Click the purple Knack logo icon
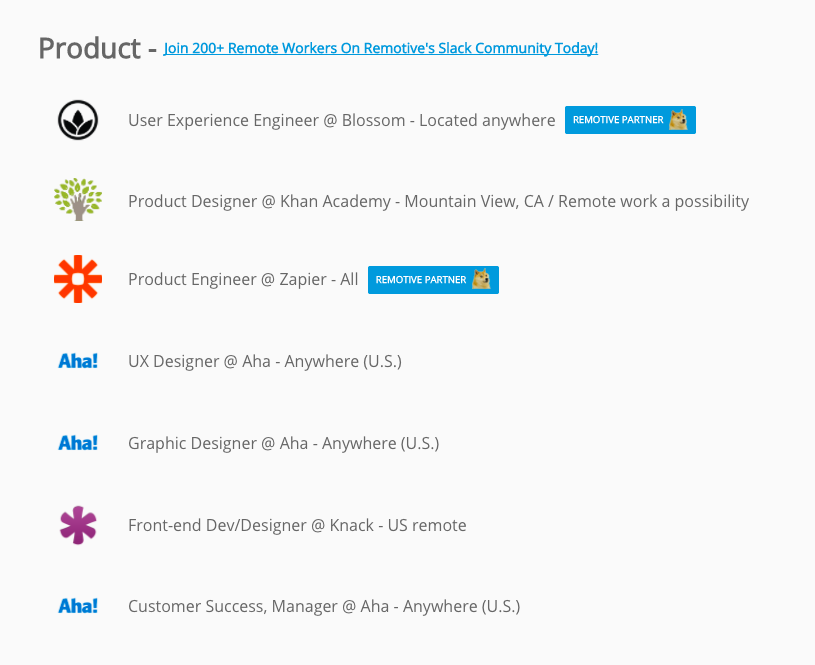The height and width of the screenshot is (665, 815). (x=78, y=525)
